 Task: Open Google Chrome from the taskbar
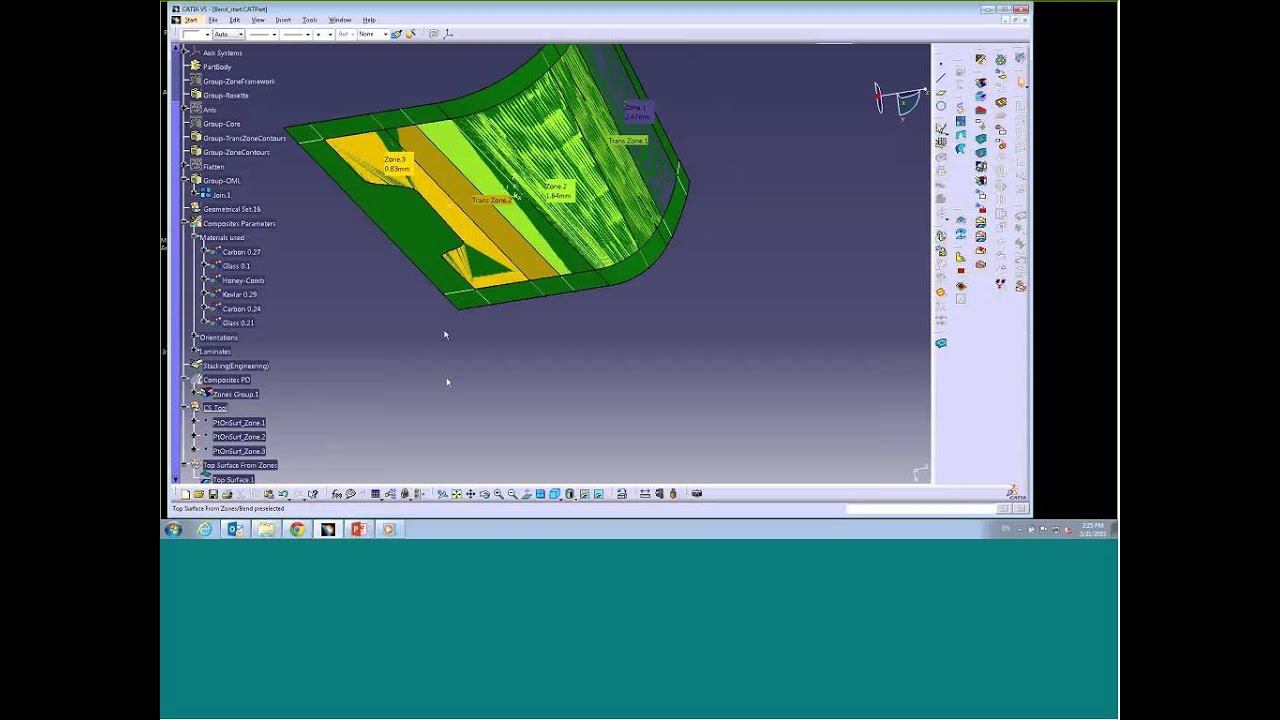[x=297, y=529]
